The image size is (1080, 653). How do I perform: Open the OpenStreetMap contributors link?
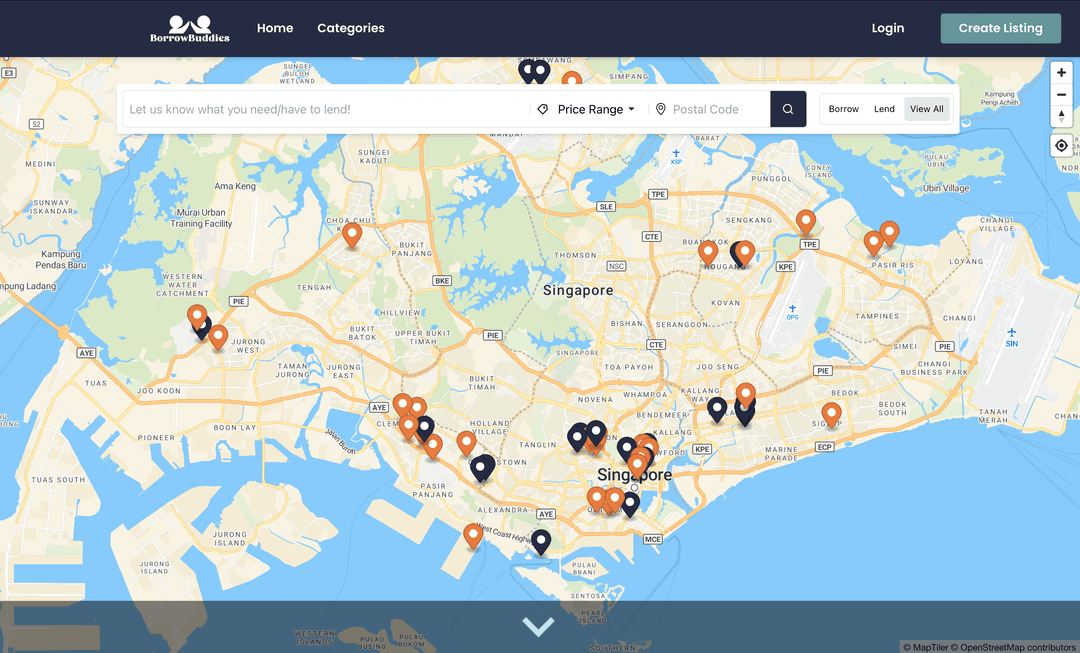pos(1015,647)
